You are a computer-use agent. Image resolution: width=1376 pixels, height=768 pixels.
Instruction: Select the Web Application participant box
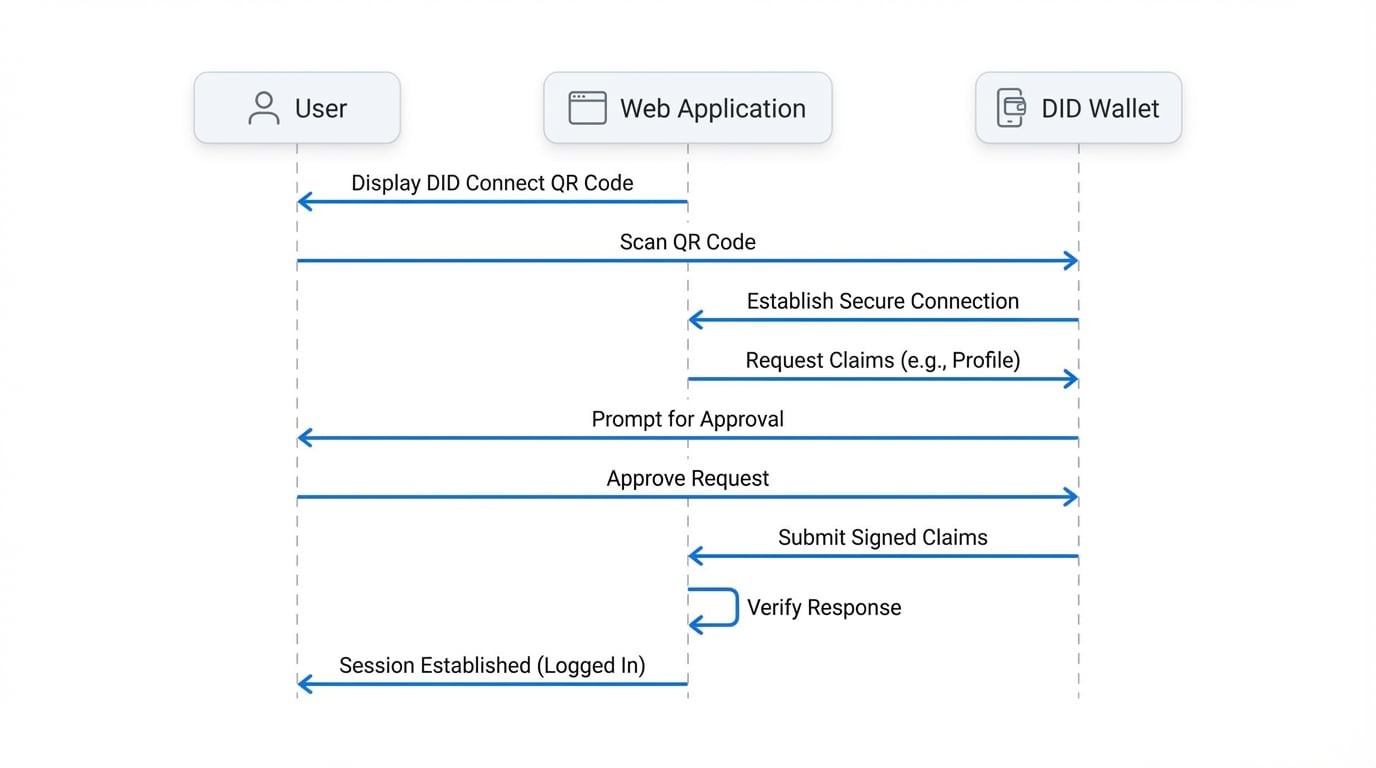[687, 108]
